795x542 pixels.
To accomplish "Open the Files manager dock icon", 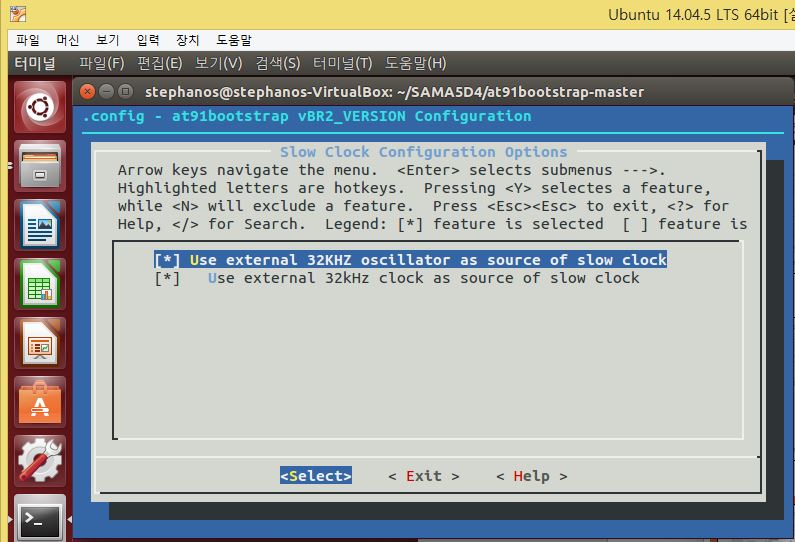I will (40, 166).
